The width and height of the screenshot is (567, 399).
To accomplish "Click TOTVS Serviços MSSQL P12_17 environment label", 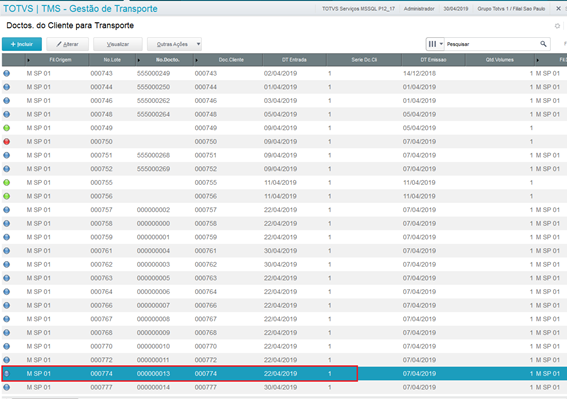I will click(x=358, y=9).
